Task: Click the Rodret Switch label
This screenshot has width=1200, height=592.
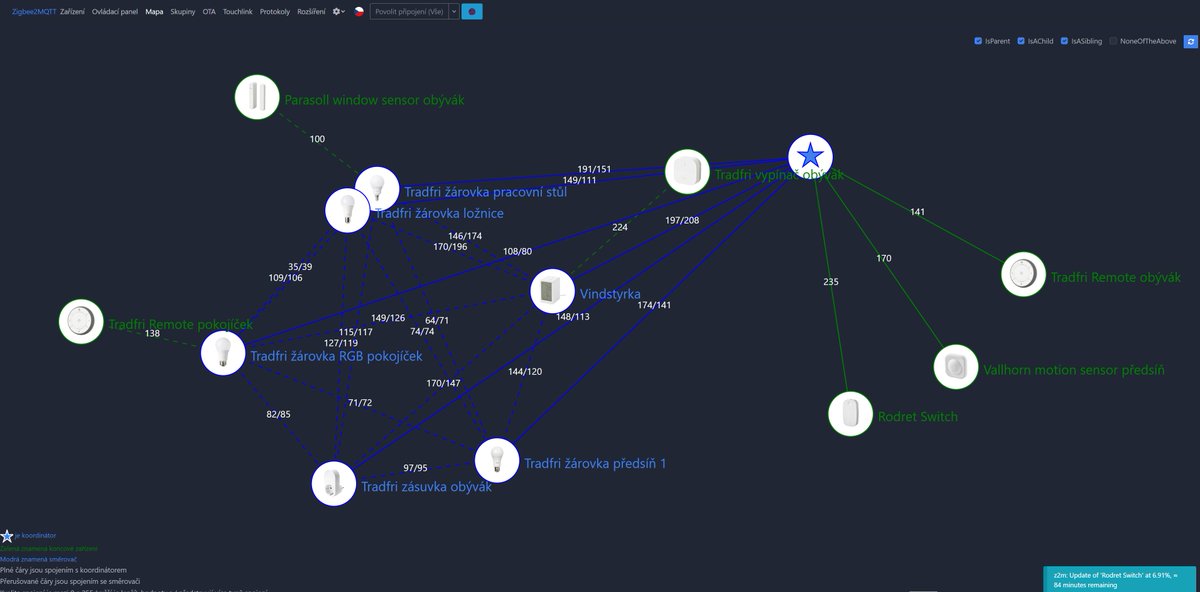Action: click(x=917, y=416)
